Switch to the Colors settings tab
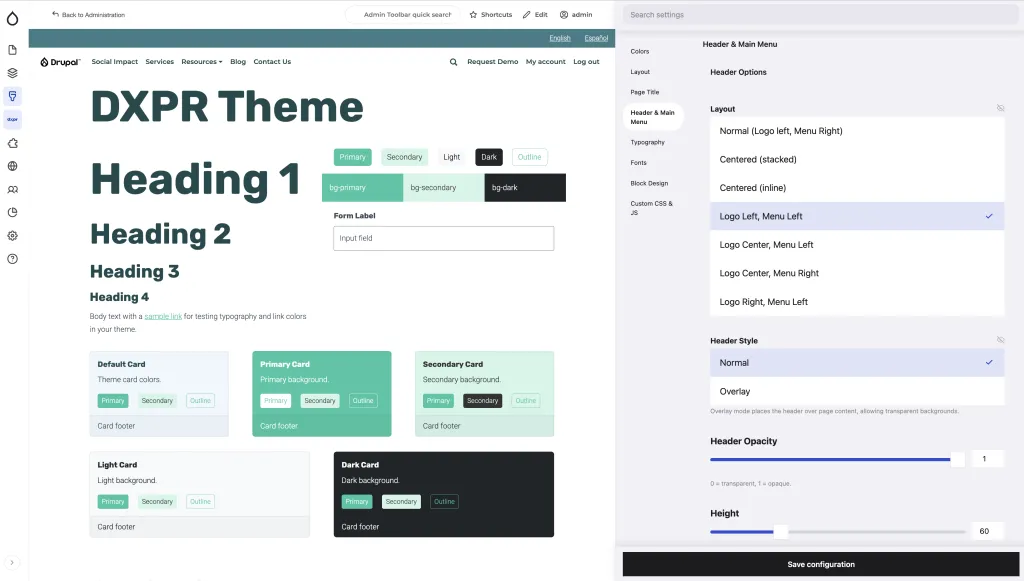This screenshot has height=581, width=1024. [640, 50]
